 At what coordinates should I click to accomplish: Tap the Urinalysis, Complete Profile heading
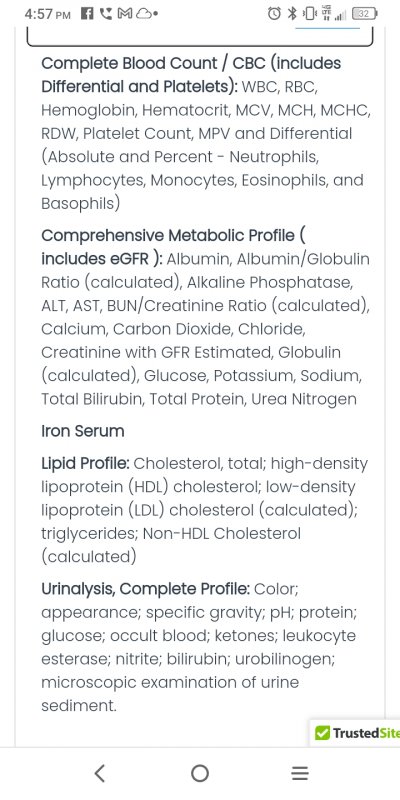pos(145,589)
